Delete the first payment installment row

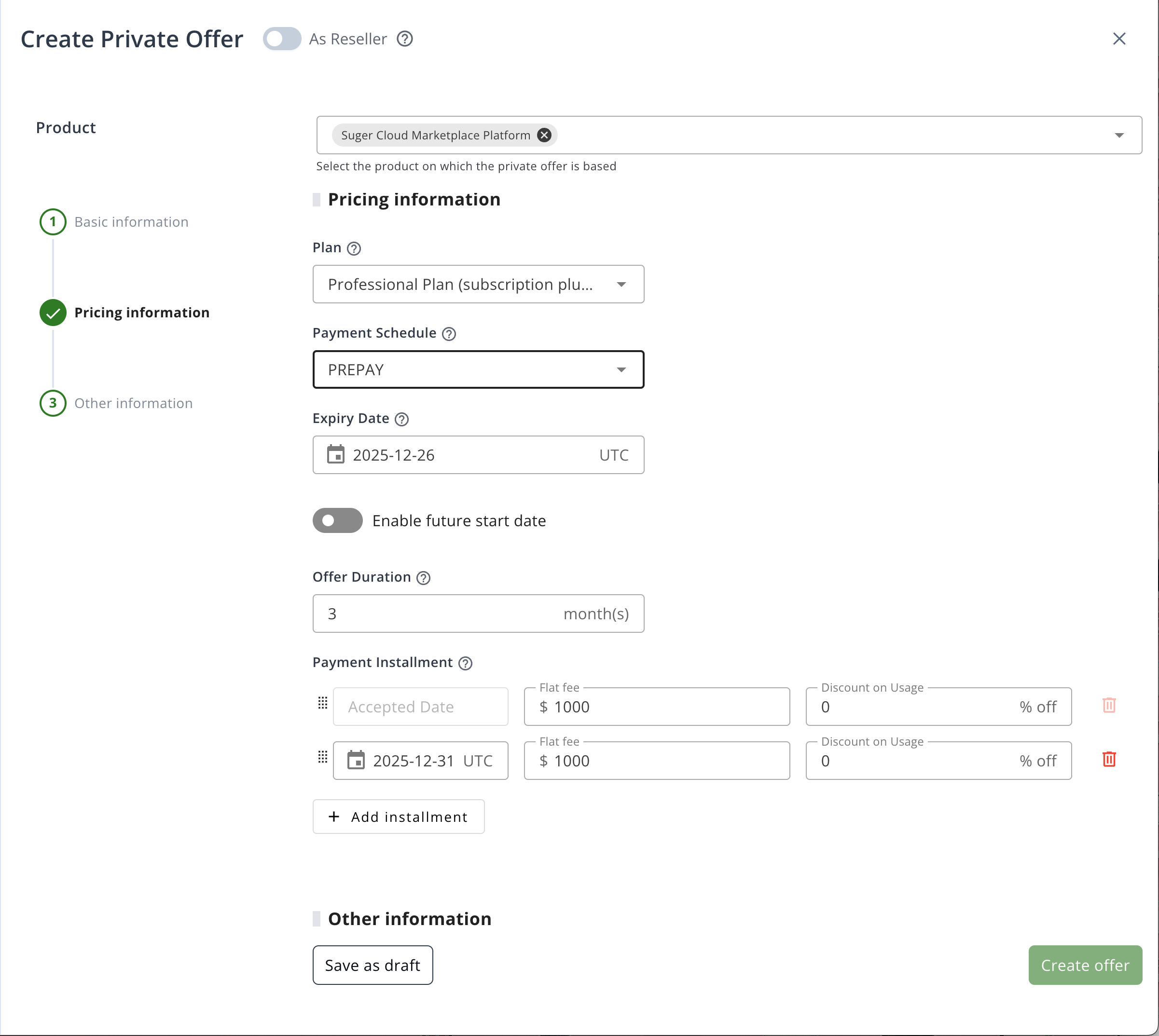1108,705
